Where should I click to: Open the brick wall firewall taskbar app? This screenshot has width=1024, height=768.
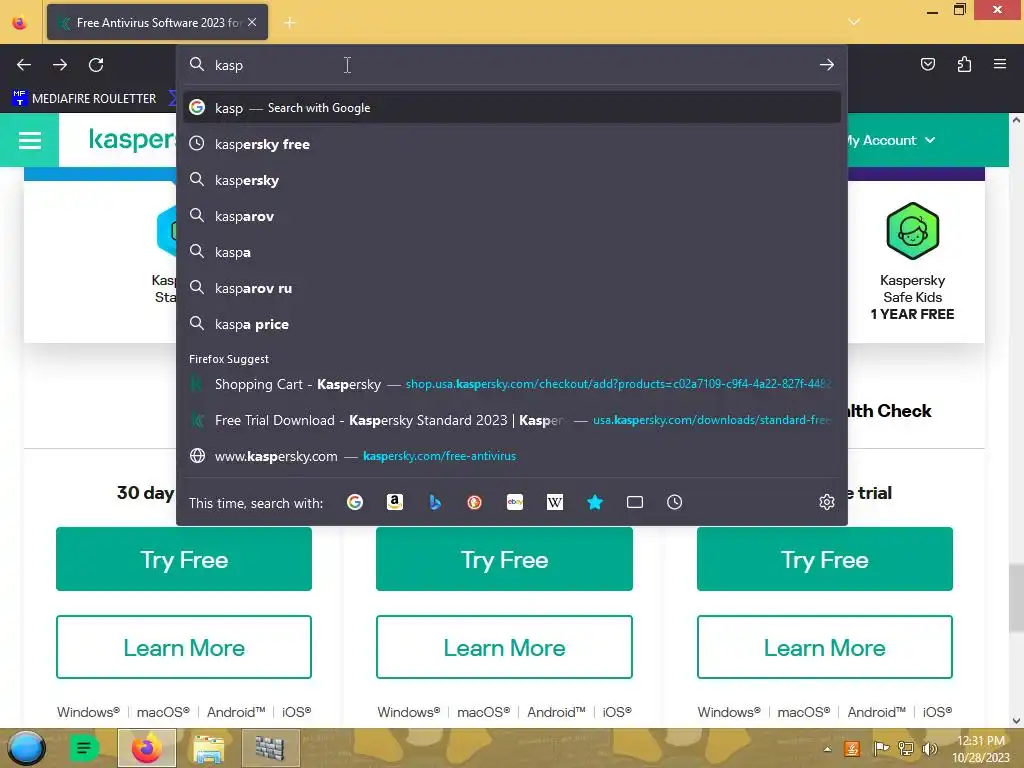(270, 748)
